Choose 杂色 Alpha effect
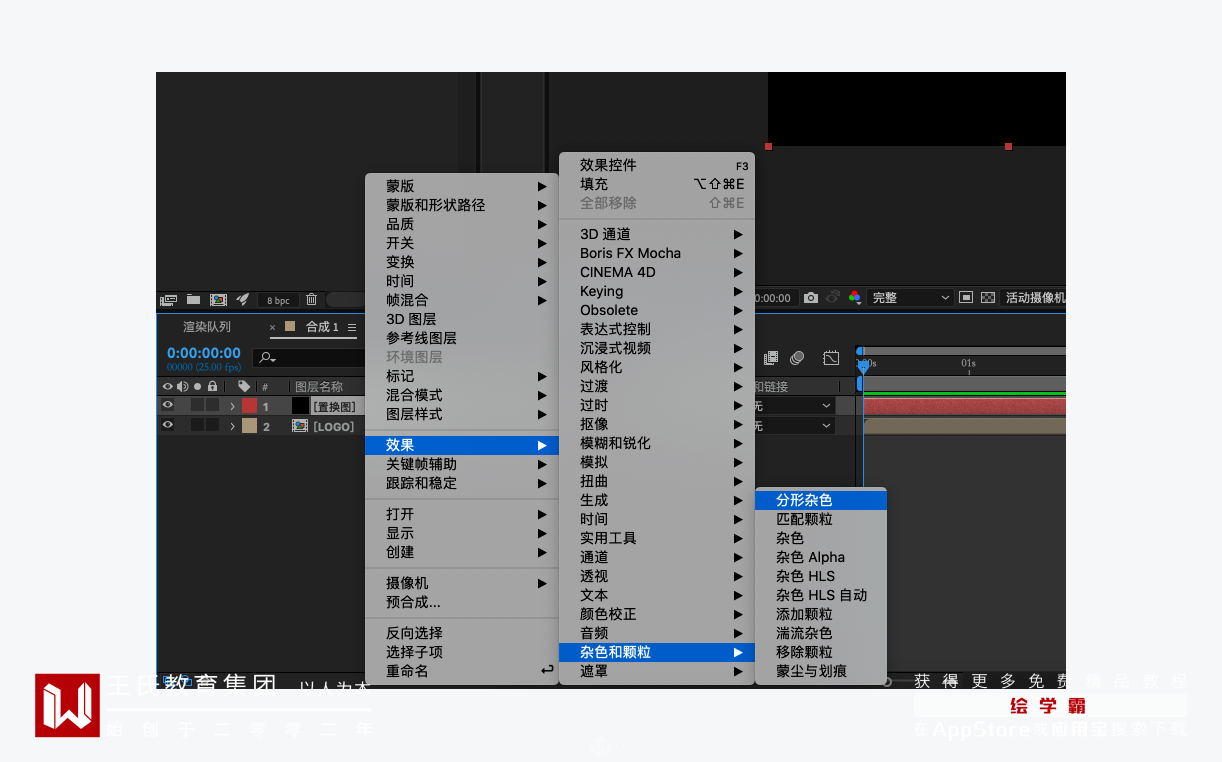 pos(821,557)
